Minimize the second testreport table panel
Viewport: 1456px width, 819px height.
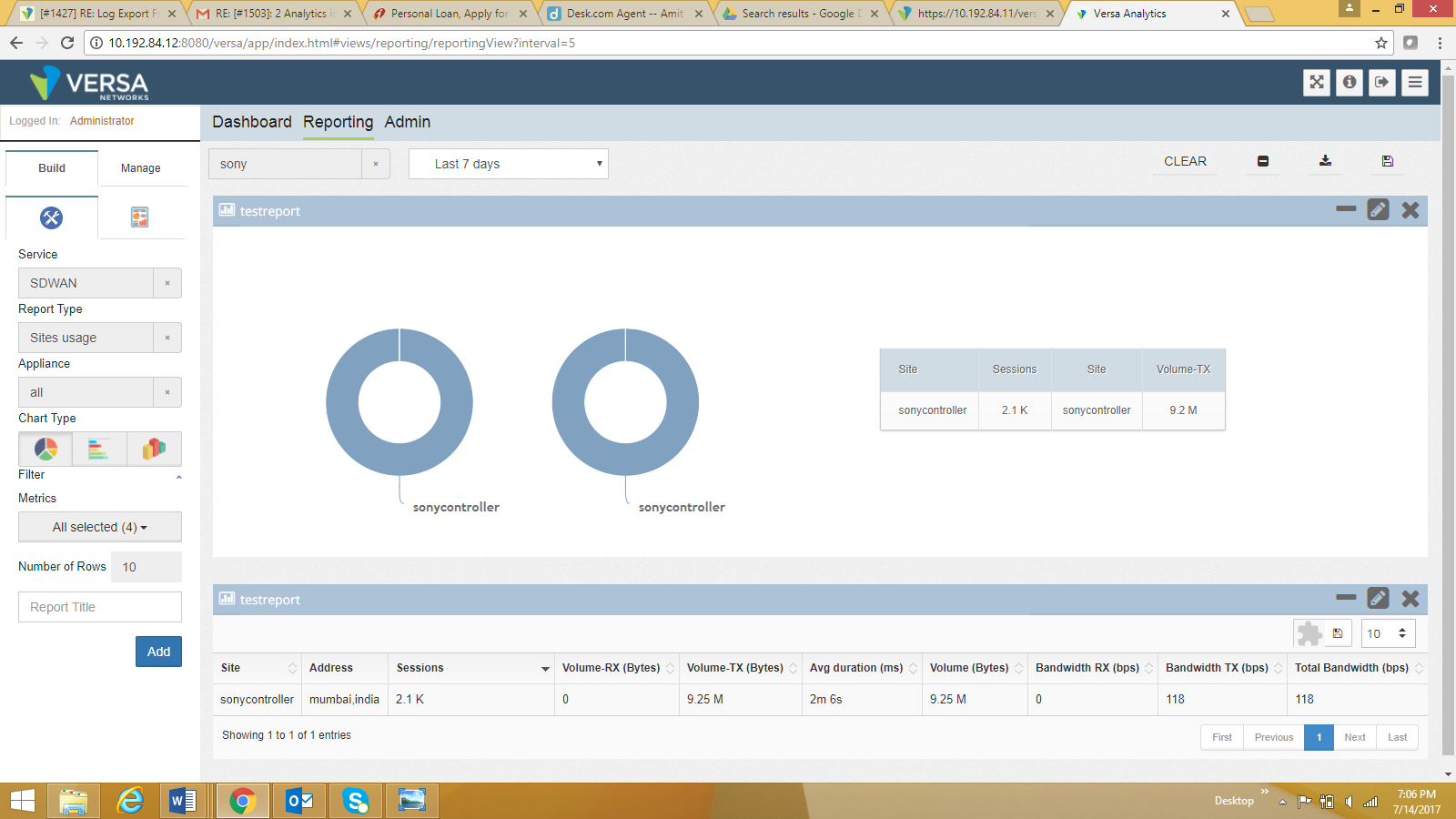[x=1346, y=597]
